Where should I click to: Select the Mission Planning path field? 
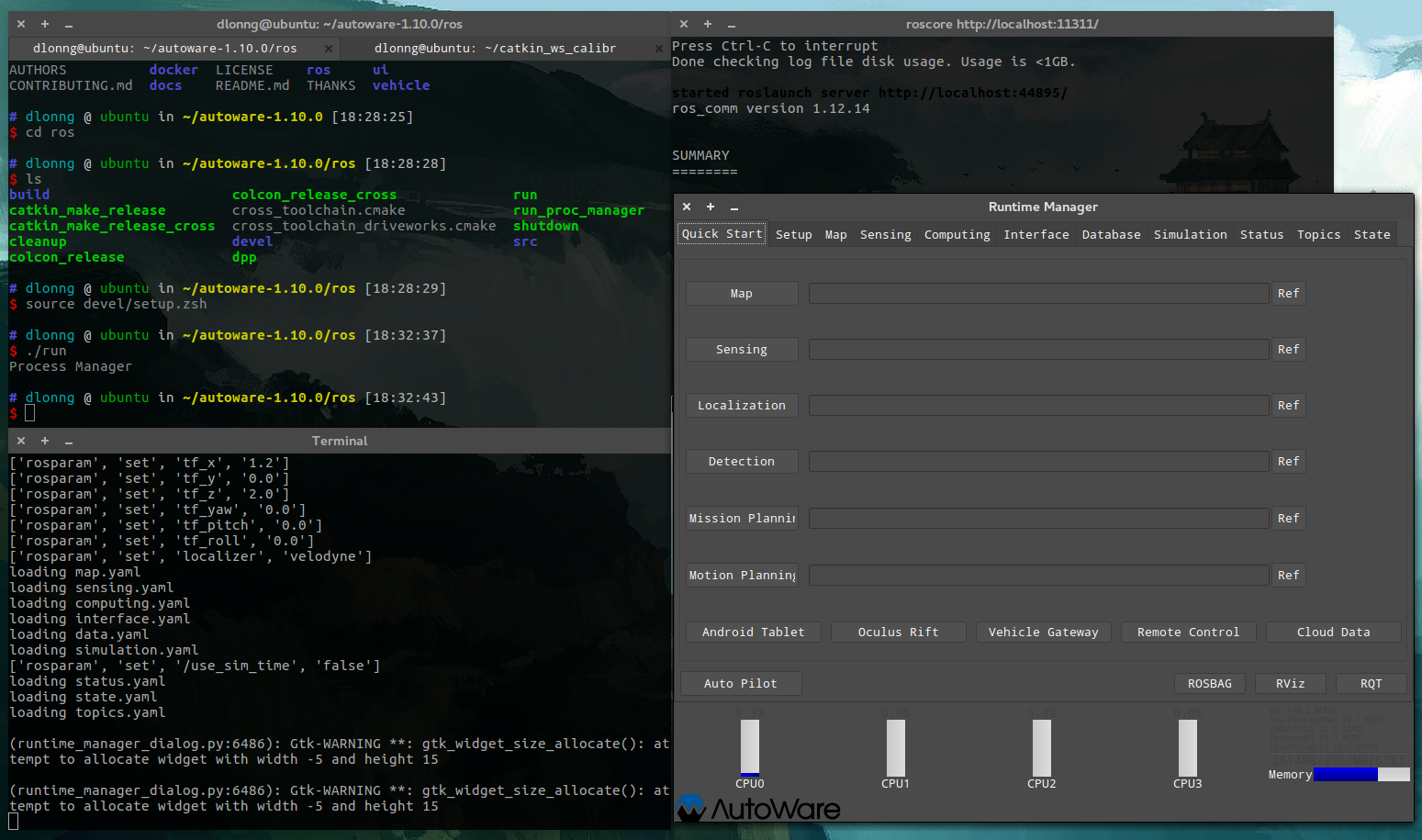[1039, 519]
